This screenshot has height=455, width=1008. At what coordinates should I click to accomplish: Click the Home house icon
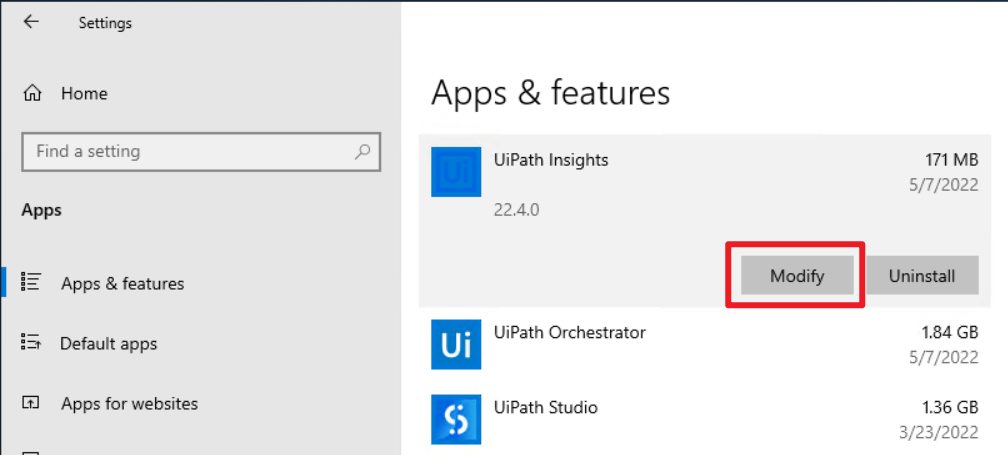(32, 94)
